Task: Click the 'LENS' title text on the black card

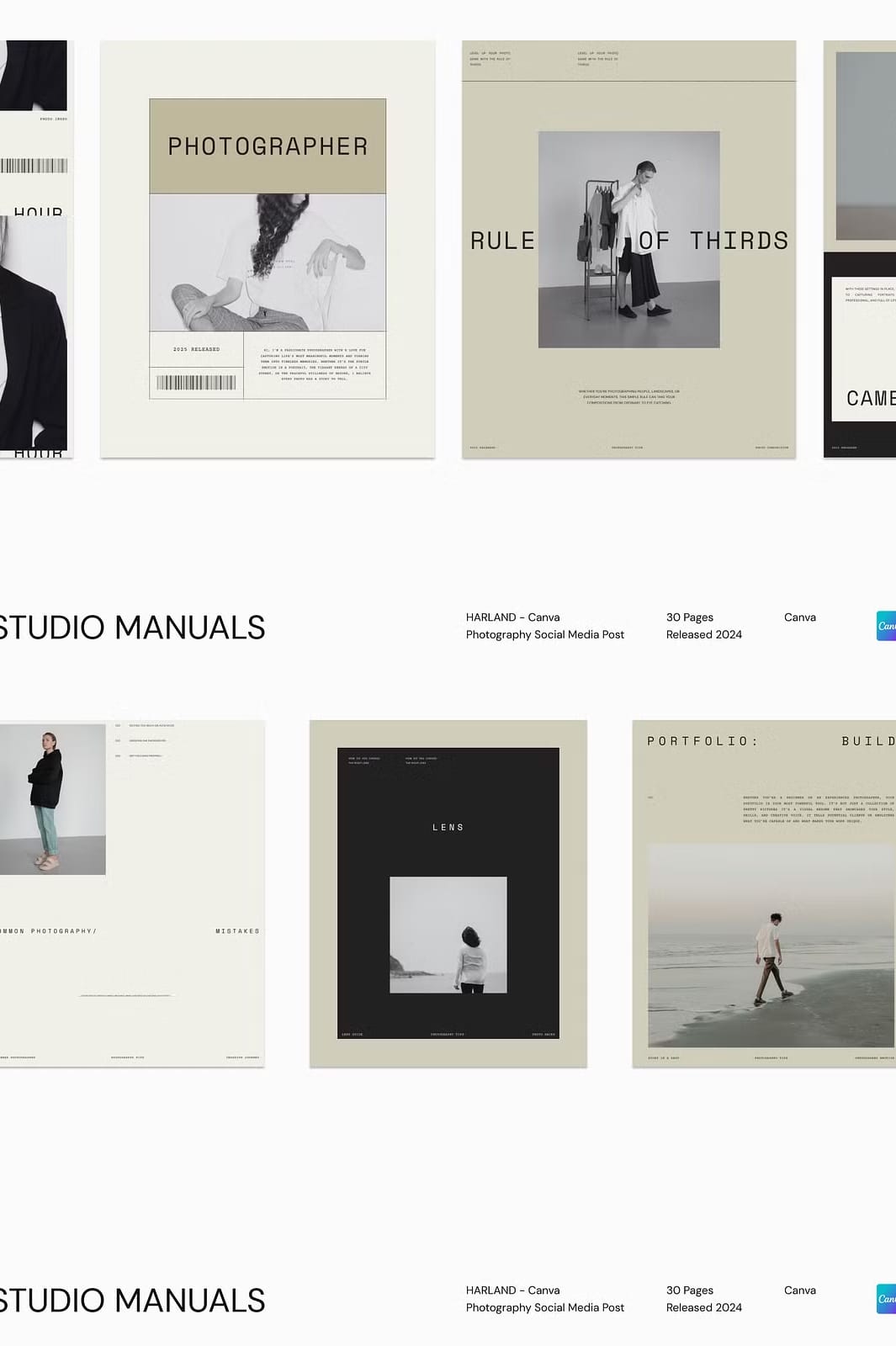Action: tap(448, 828)
